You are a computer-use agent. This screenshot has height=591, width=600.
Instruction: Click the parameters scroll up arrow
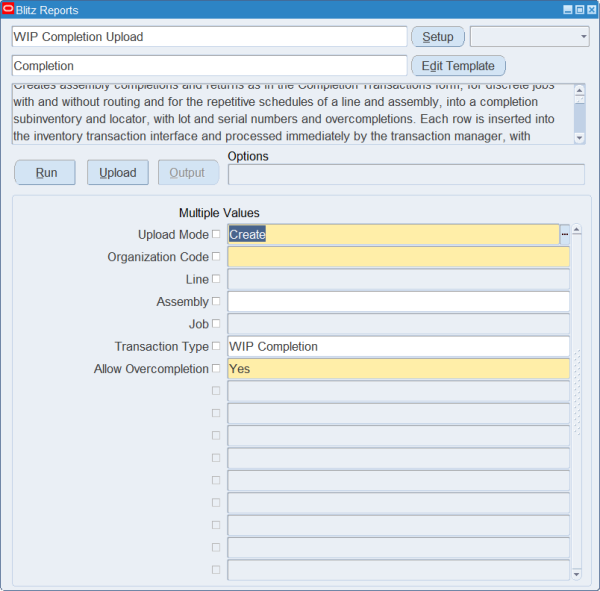(x=576, y=229)
